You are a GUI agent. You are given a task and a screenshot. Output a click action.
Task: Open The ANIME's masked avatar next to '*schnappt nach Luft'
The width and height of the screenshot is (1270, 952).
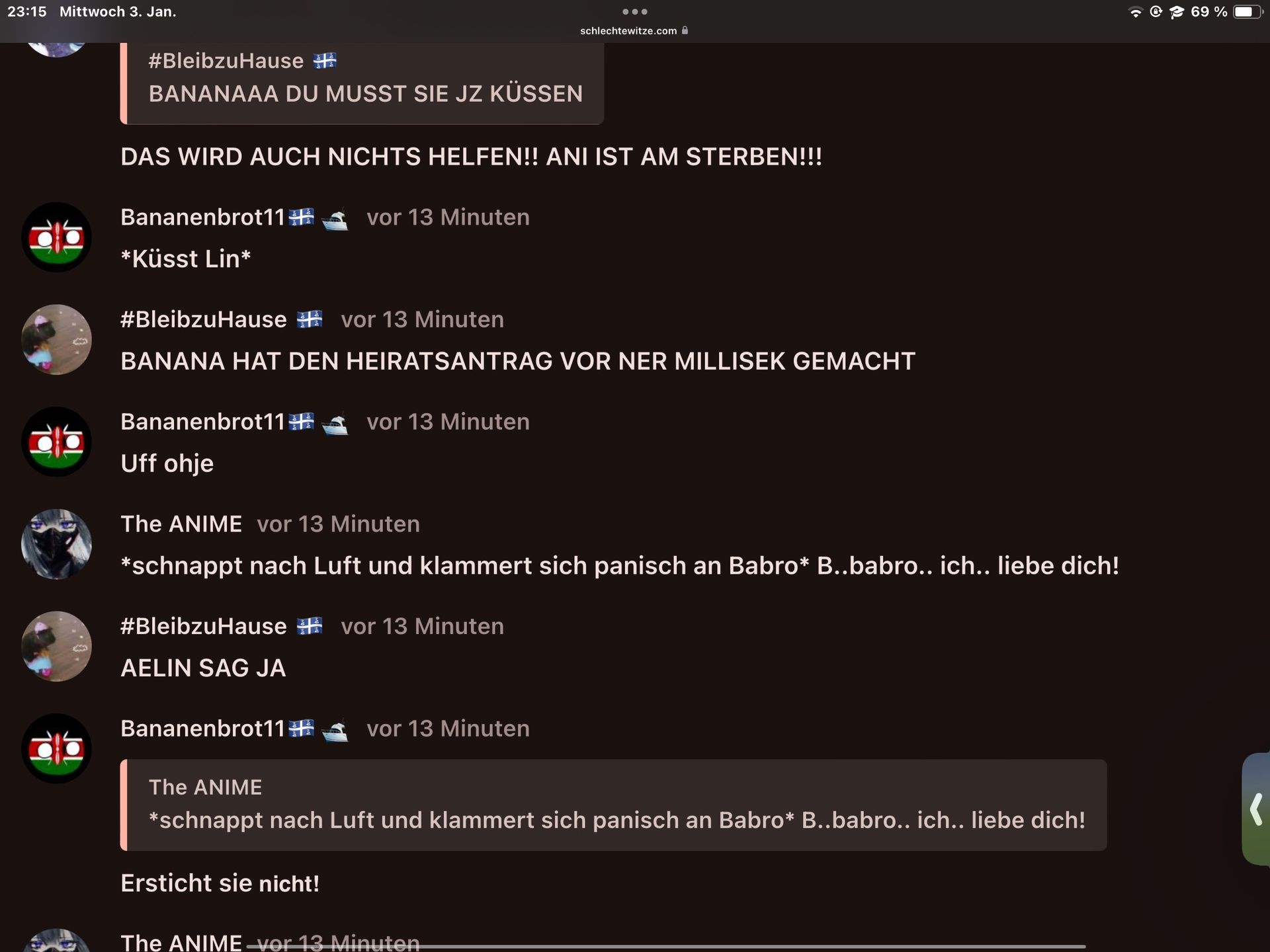(56, 544)
